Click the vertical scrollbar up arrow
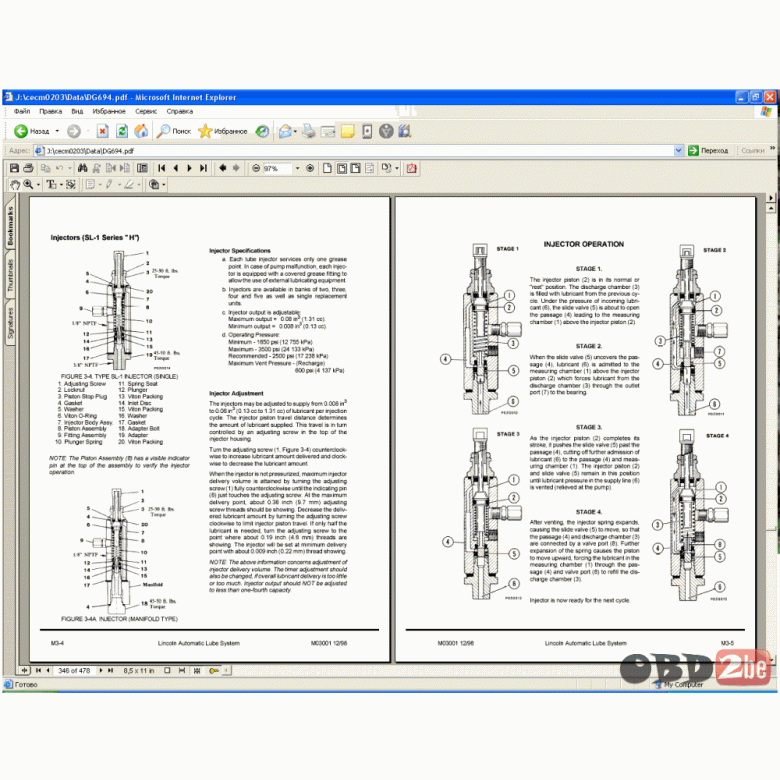This screenshot has width=780, height=780. (771, 208)
